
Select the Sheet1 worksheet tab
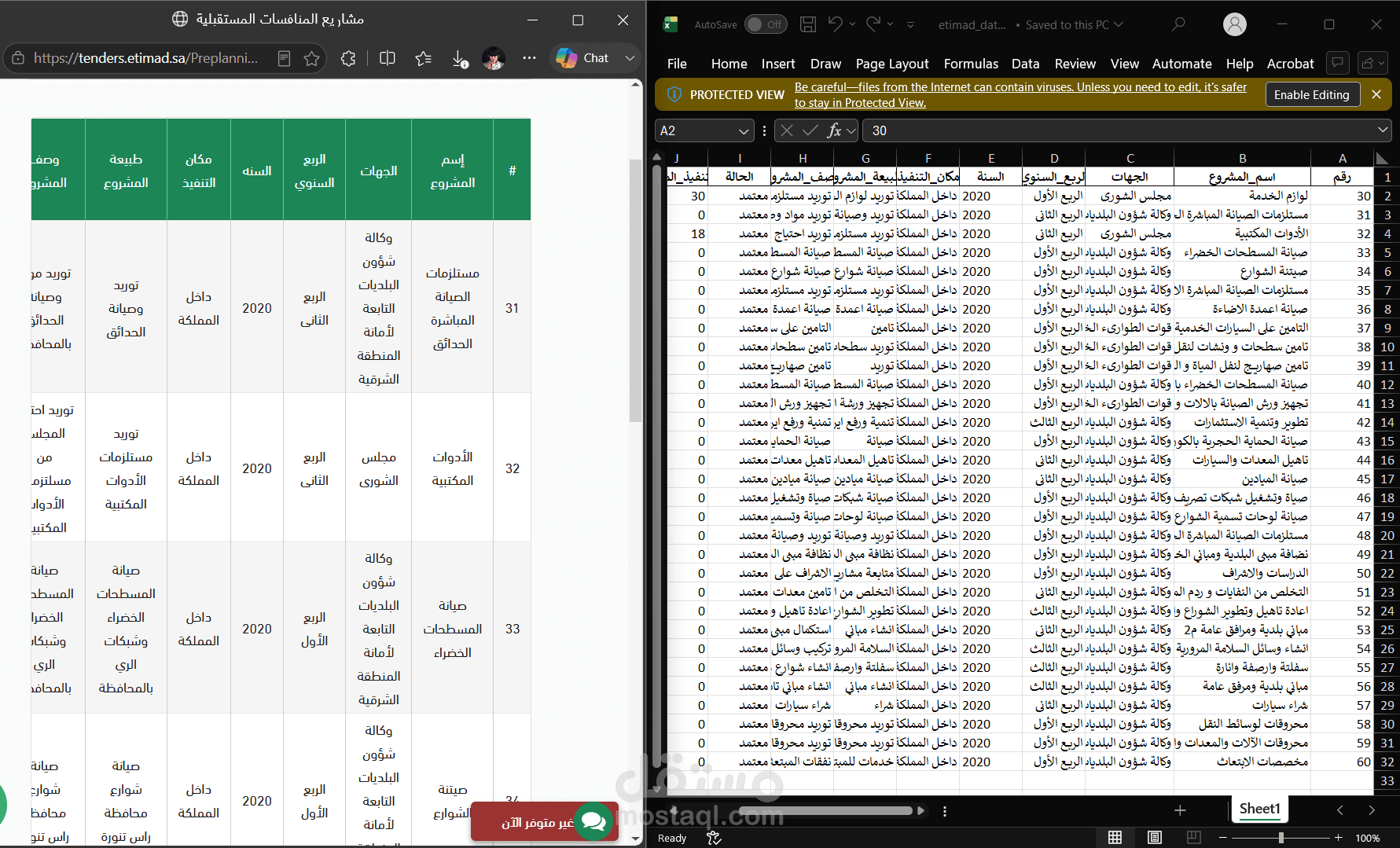(1259, 809)
